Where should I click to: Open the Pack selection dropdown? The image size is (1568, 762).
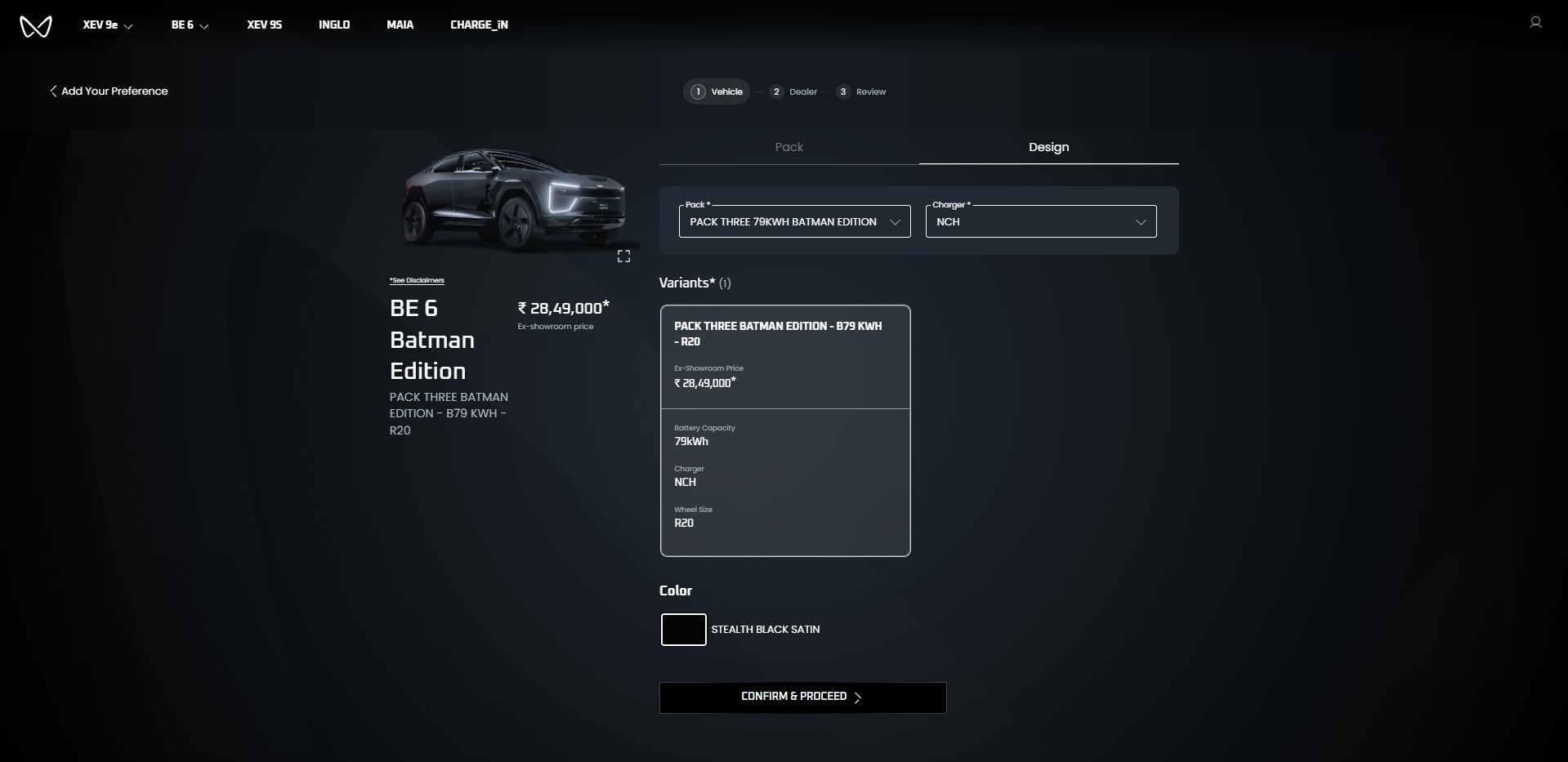(x=794, y=222)
